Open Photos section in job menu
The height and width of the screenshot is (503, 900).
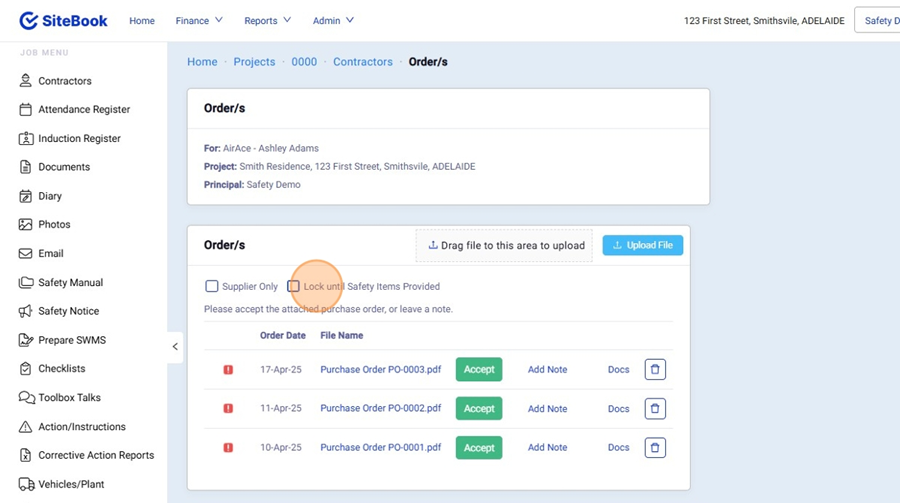(x=54, y=225)
